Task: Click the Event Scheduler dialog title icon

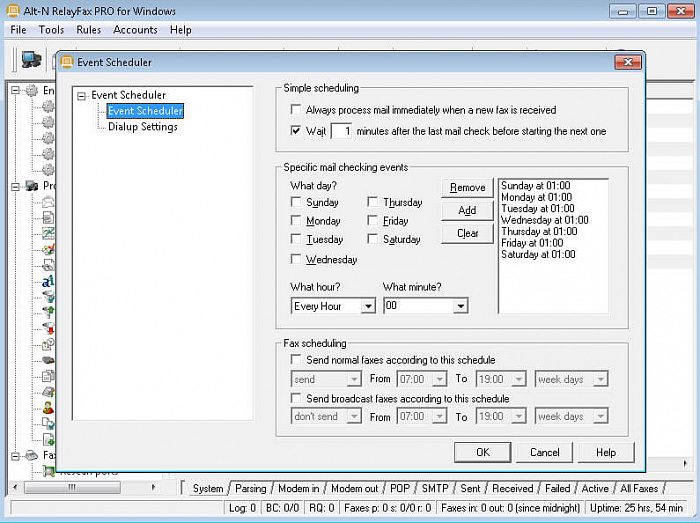Action: tap(67, 62)
